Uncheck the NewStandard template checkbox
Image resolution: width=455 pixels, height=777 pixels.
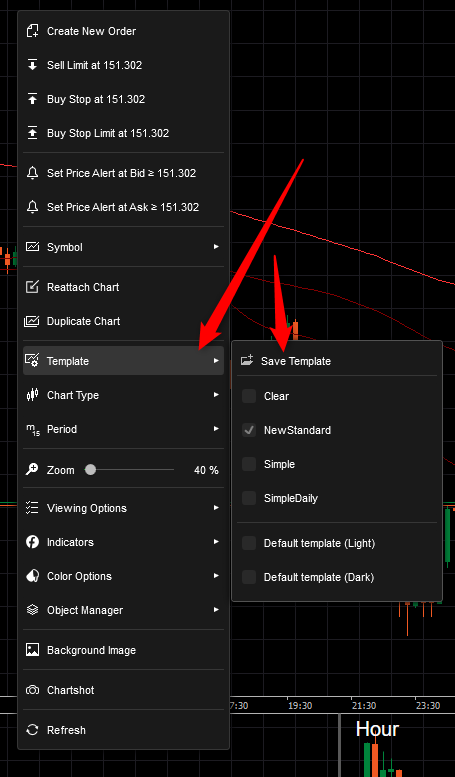pos(249,430)
